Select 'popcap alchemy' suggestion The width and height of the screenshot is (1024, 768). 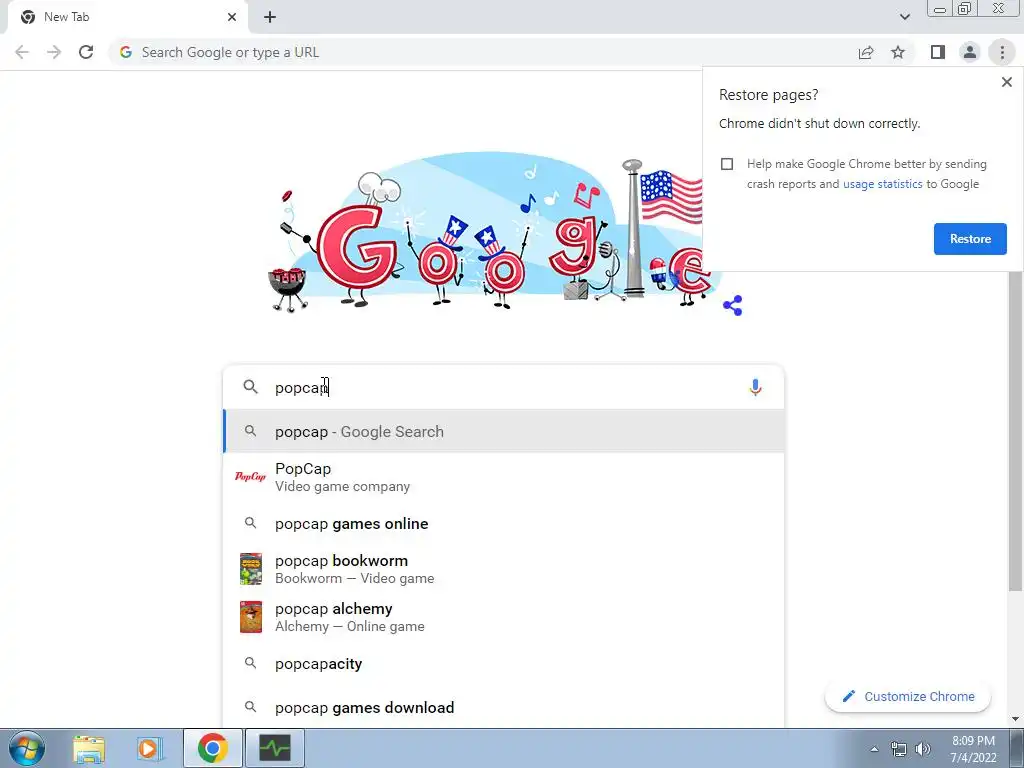[503, 617]
